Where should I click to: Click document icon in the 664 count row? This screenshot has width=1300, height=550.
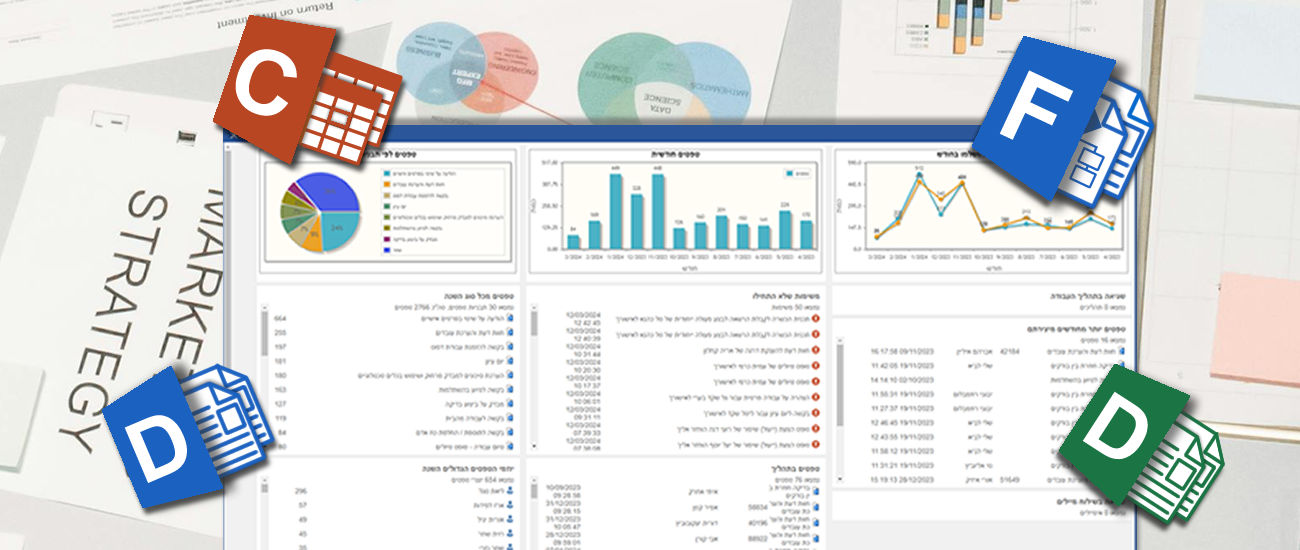(x=510, y=318)
